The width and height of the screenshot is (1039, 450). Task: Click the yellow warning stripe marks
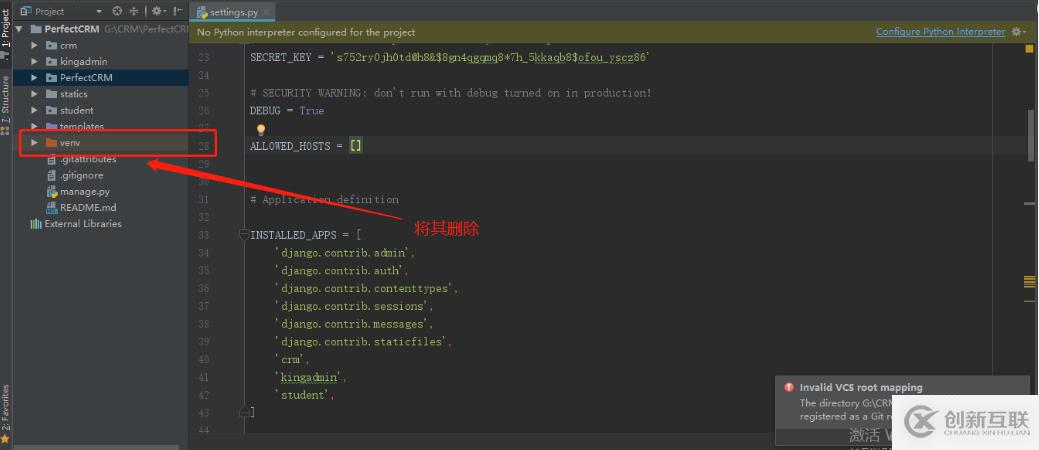click(1030, 282)
